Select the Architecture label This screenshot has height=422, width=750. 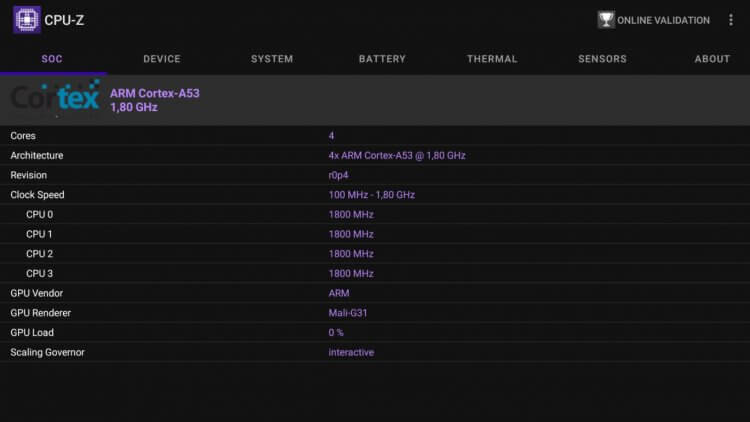[37, 155]
